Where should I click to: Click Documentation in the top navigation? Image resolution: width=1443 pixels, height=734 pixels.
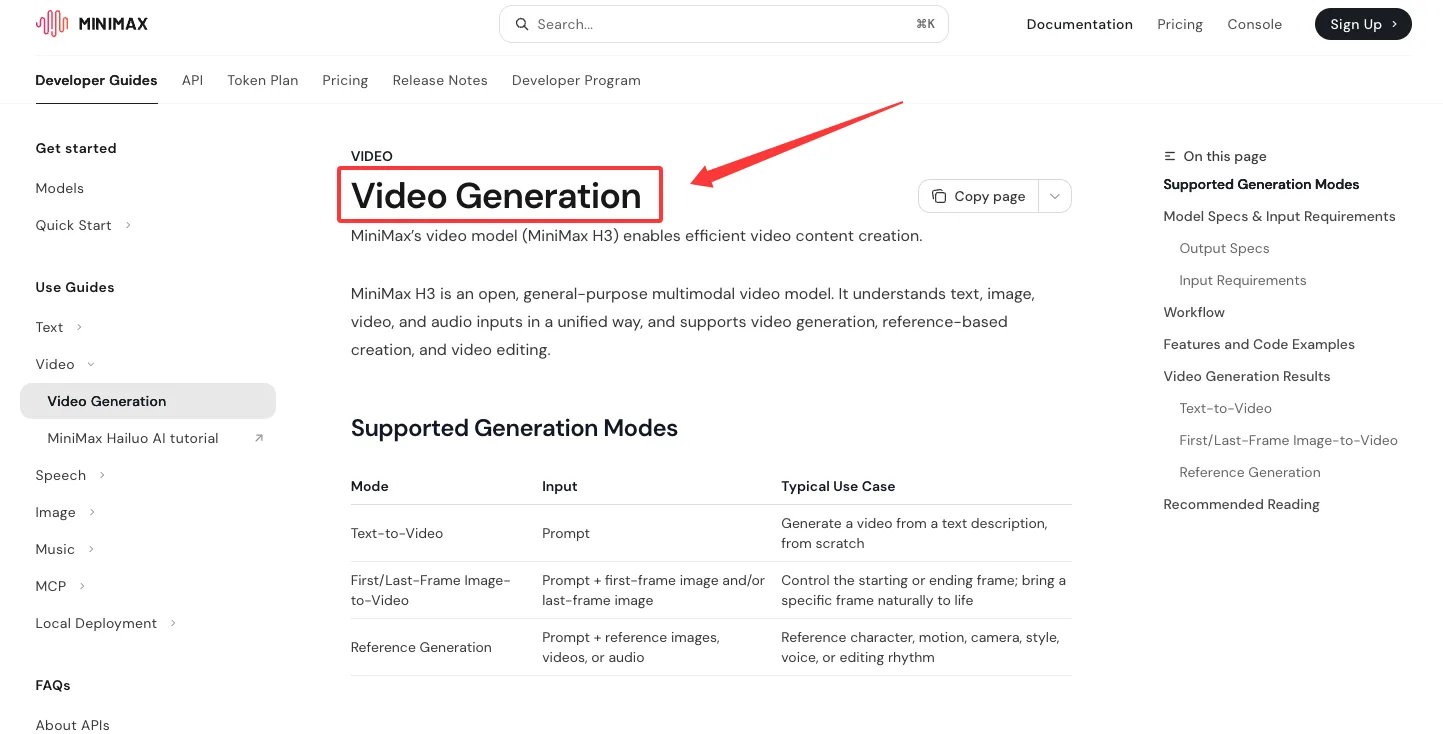pyautogui.click(x=1080, y=24)
